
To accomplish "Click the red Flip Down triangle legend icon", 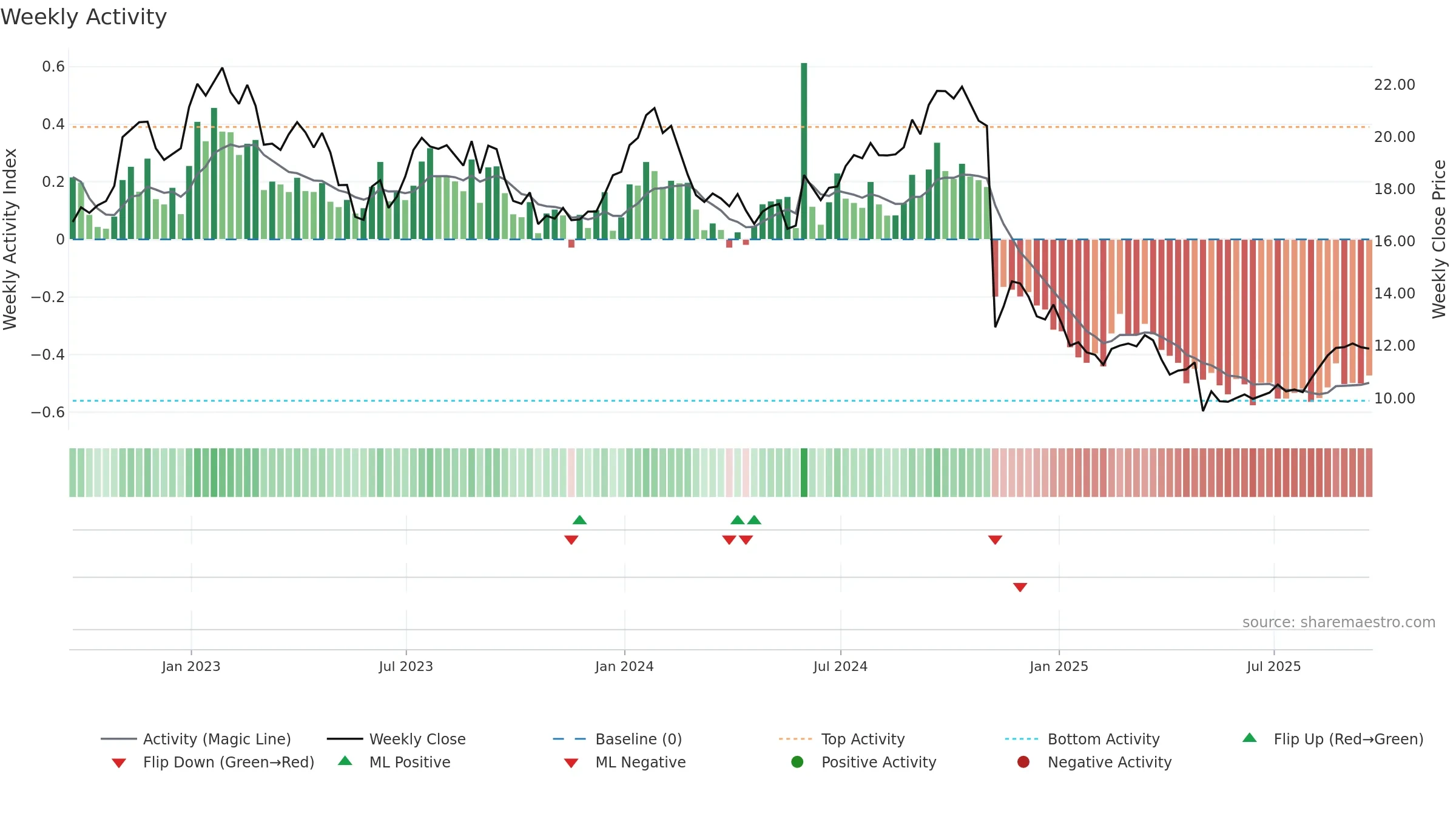I will click(119, 763).
